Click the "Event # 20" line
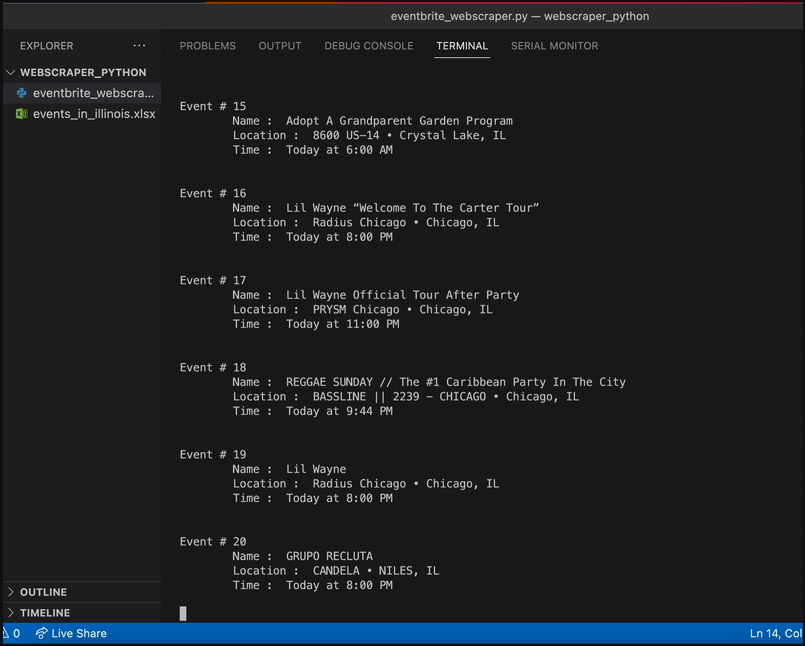Image resolution: width=805 pixels, height=646 pixels. point(213,541)
